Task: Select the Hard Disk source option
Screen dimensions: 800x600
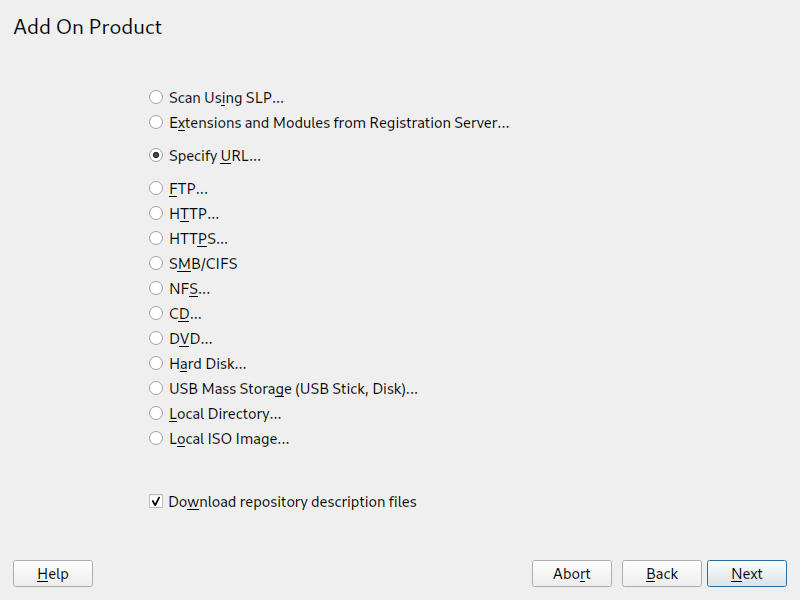Action: click(x=156, y=364)
